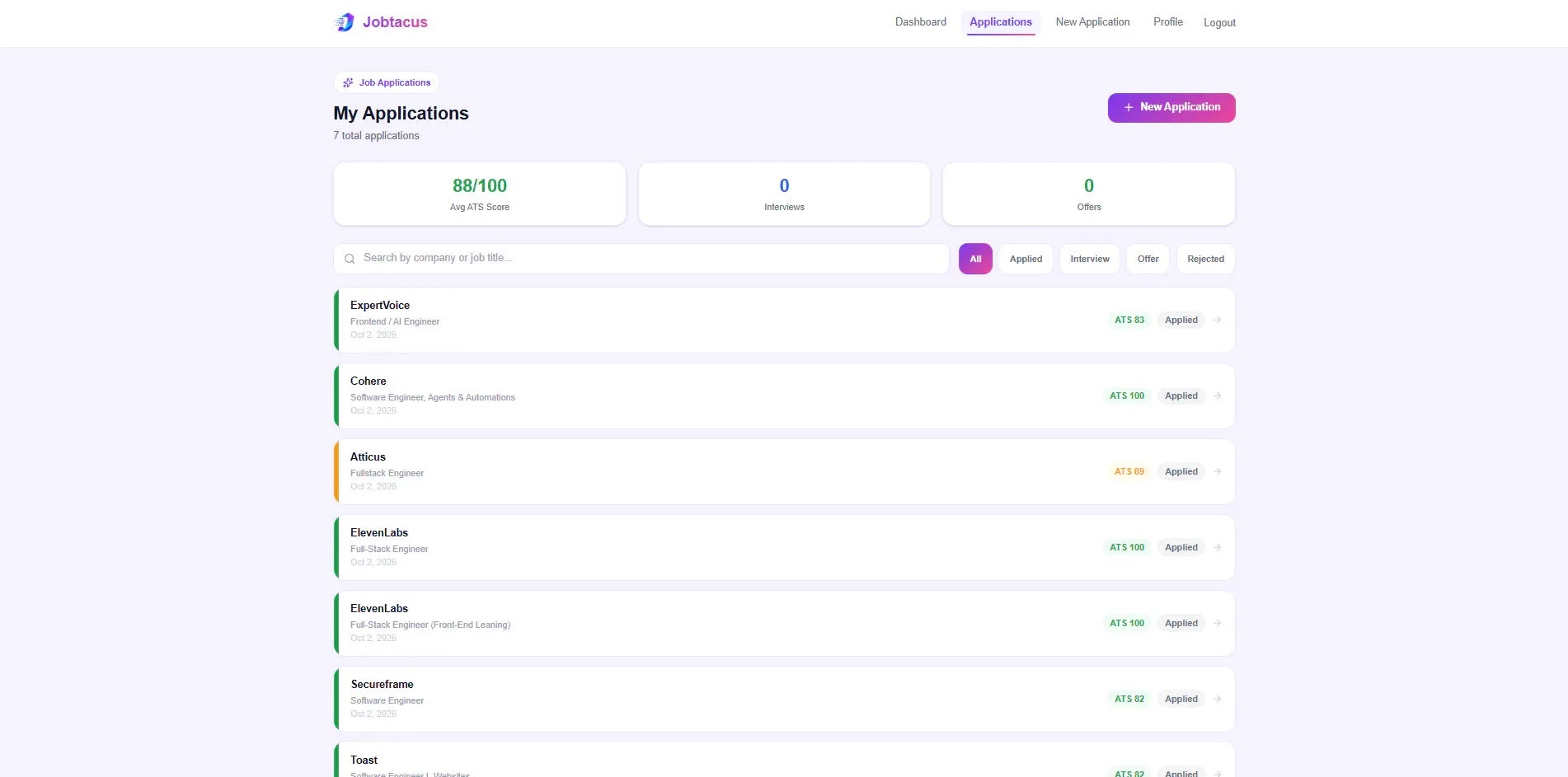Click the Avg ATS Score 88/100 card
The height and width of the screenshot is (777, 1568).
(480, 194)
